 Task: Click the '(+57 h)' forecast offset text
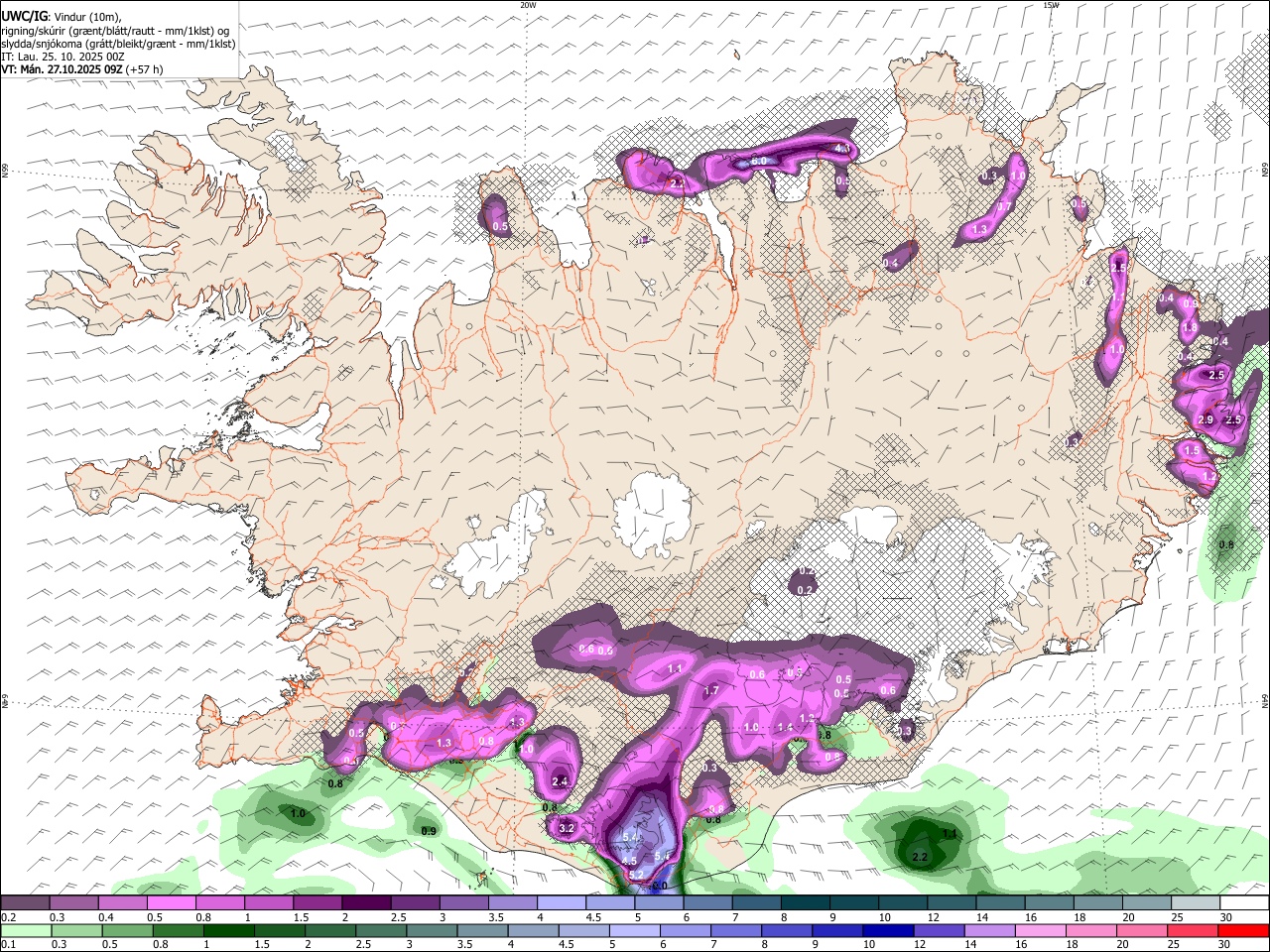pyautogui.click(x=145, y=69)
